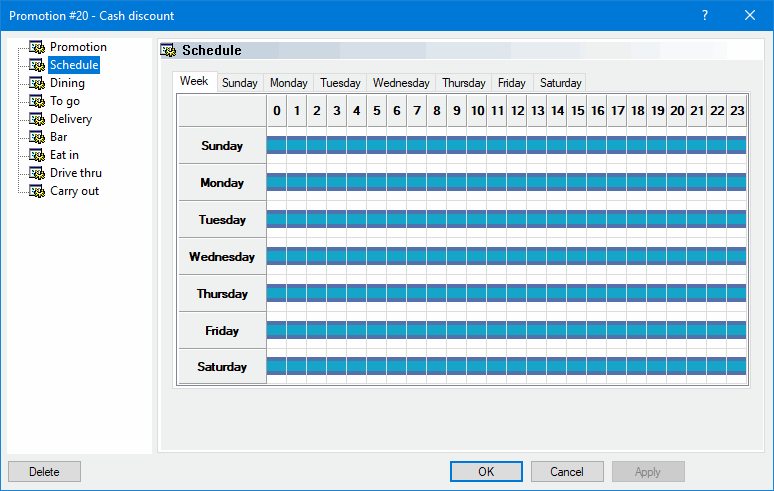Click the Cancel button
774x491 pixels.
point(567,471)
